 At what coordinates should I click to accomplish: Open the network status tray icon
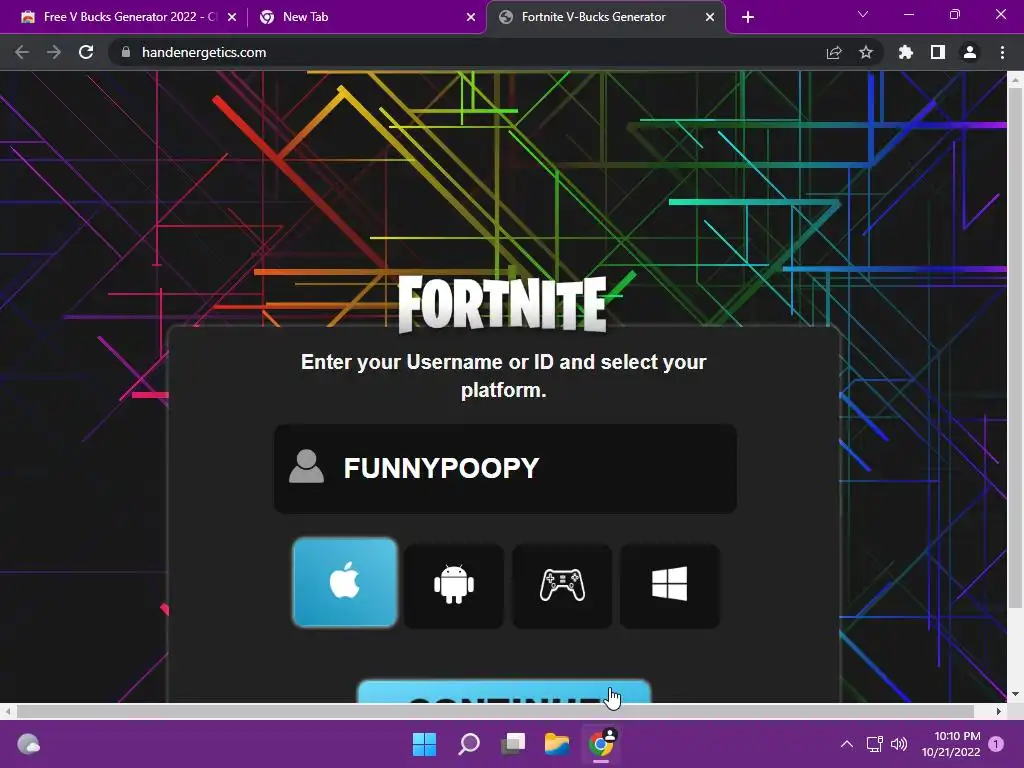pyautogui.click(x=874, y=744)
